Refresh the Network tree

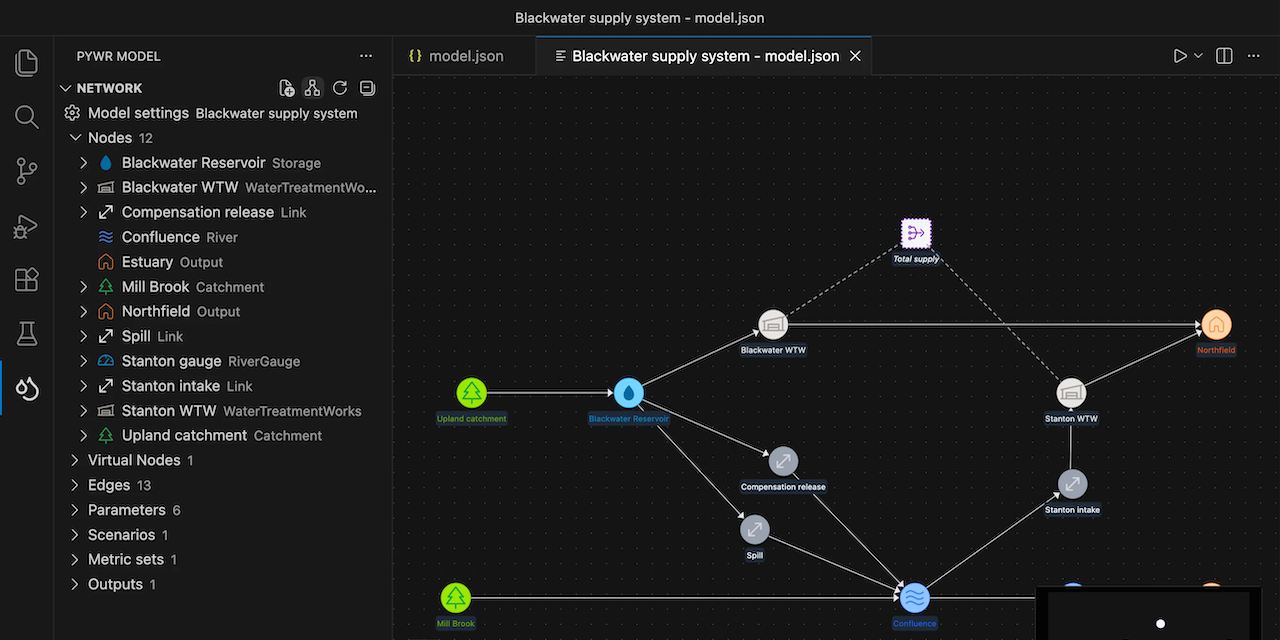340,88
